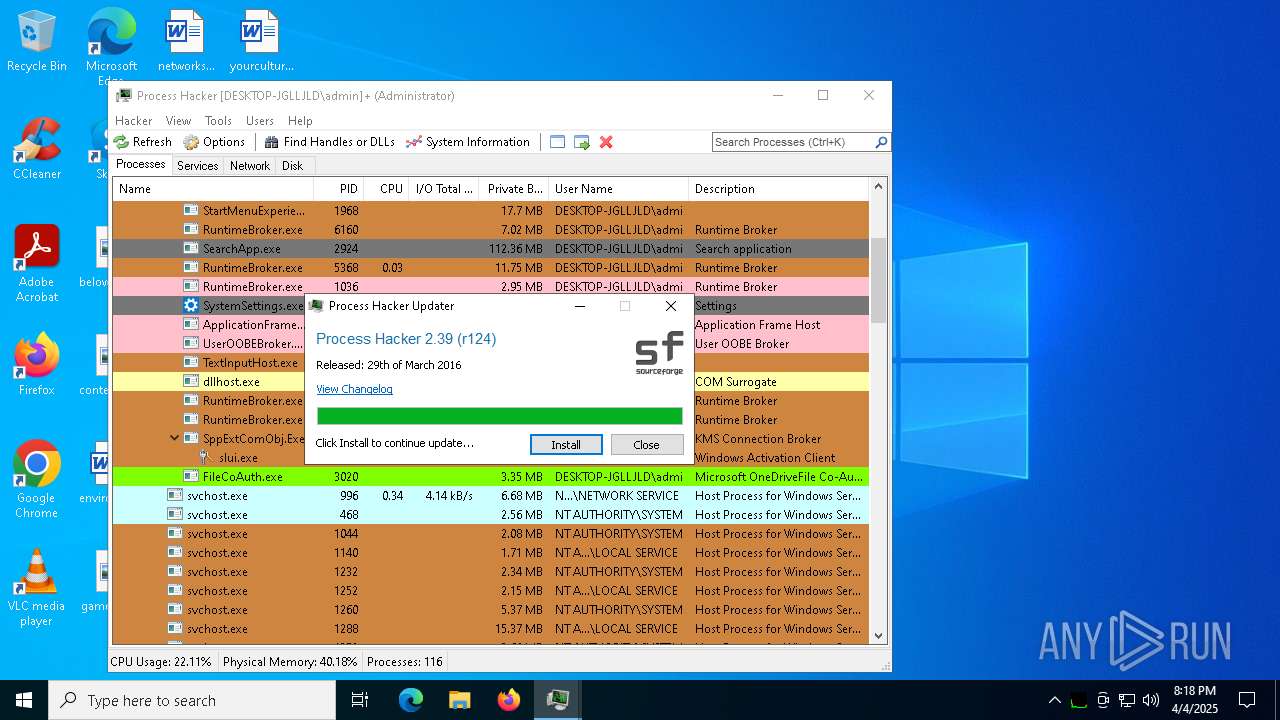Switch to the Disk tab
1280x720 pixels.
pyautogui.click(x=293, y=166)
